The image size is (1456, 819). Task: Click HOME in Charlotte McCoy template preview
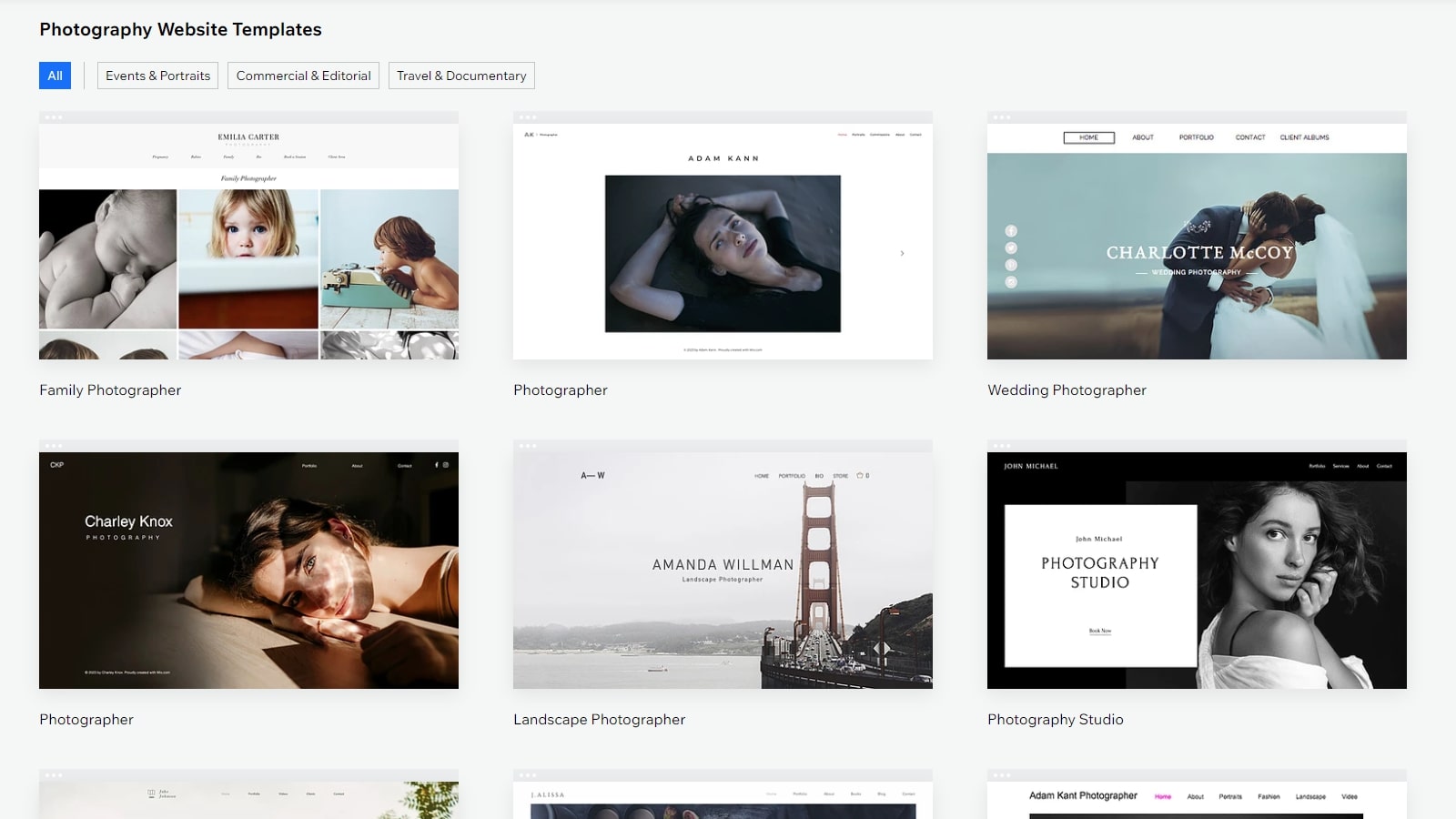tap(1088, 137)
